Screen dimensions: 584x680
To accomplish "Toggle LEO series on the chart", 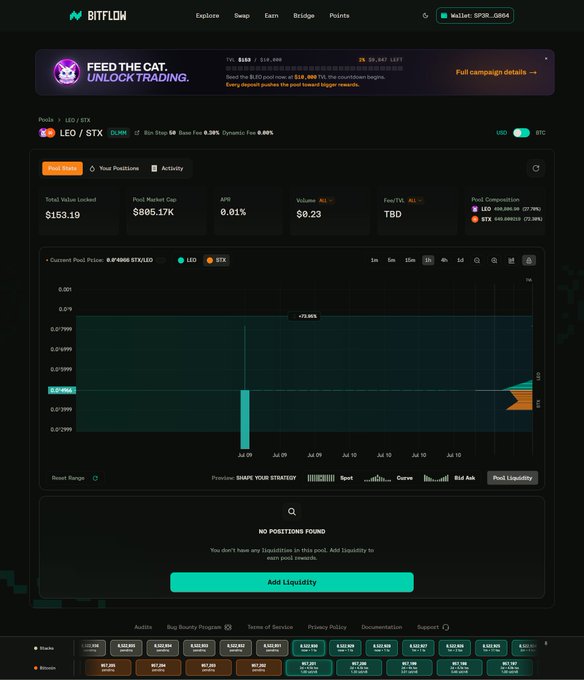I will [x=187, y=260].
